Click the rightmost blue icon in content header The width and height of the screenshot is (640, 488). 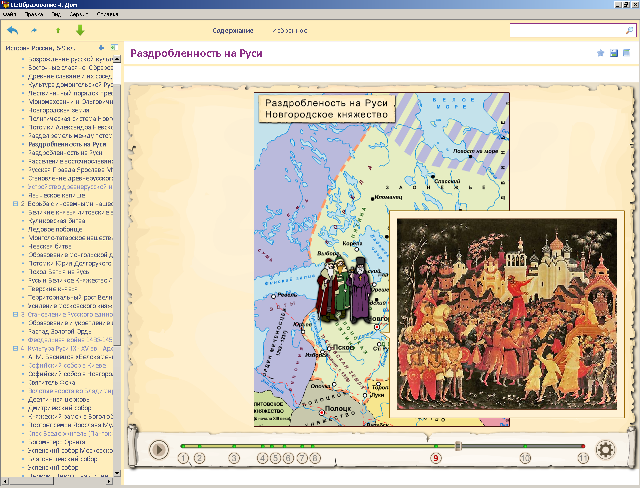tap(627, 53)
